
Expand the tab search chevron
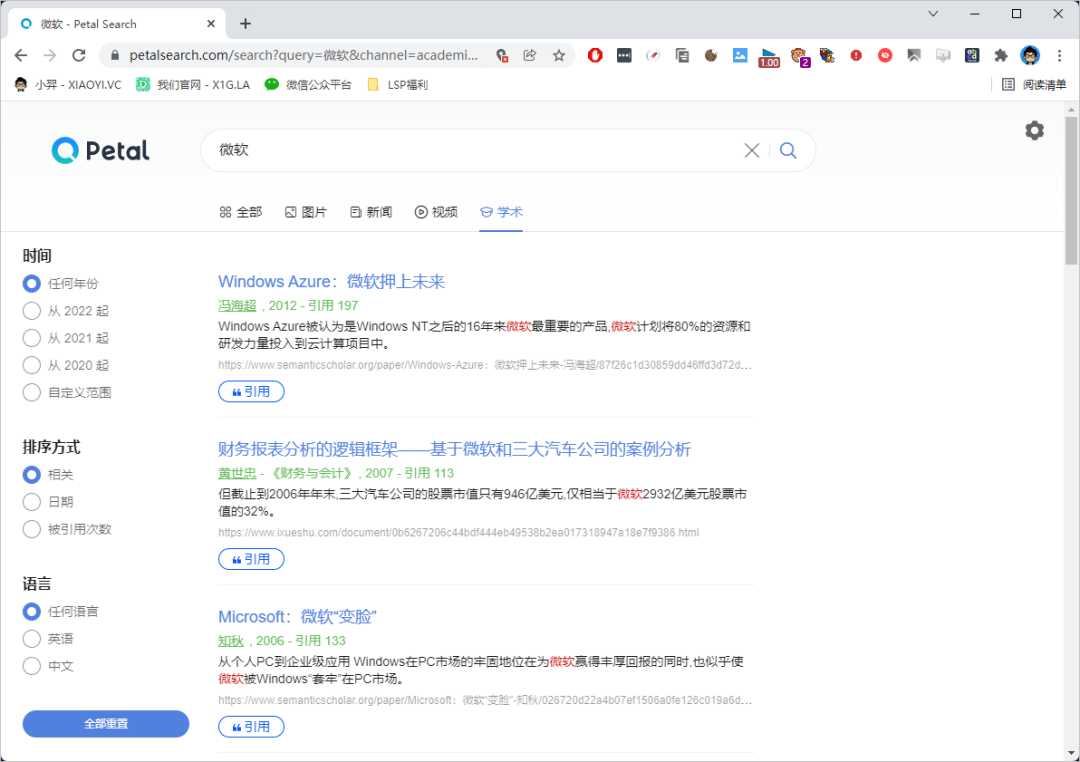point(933,14)
